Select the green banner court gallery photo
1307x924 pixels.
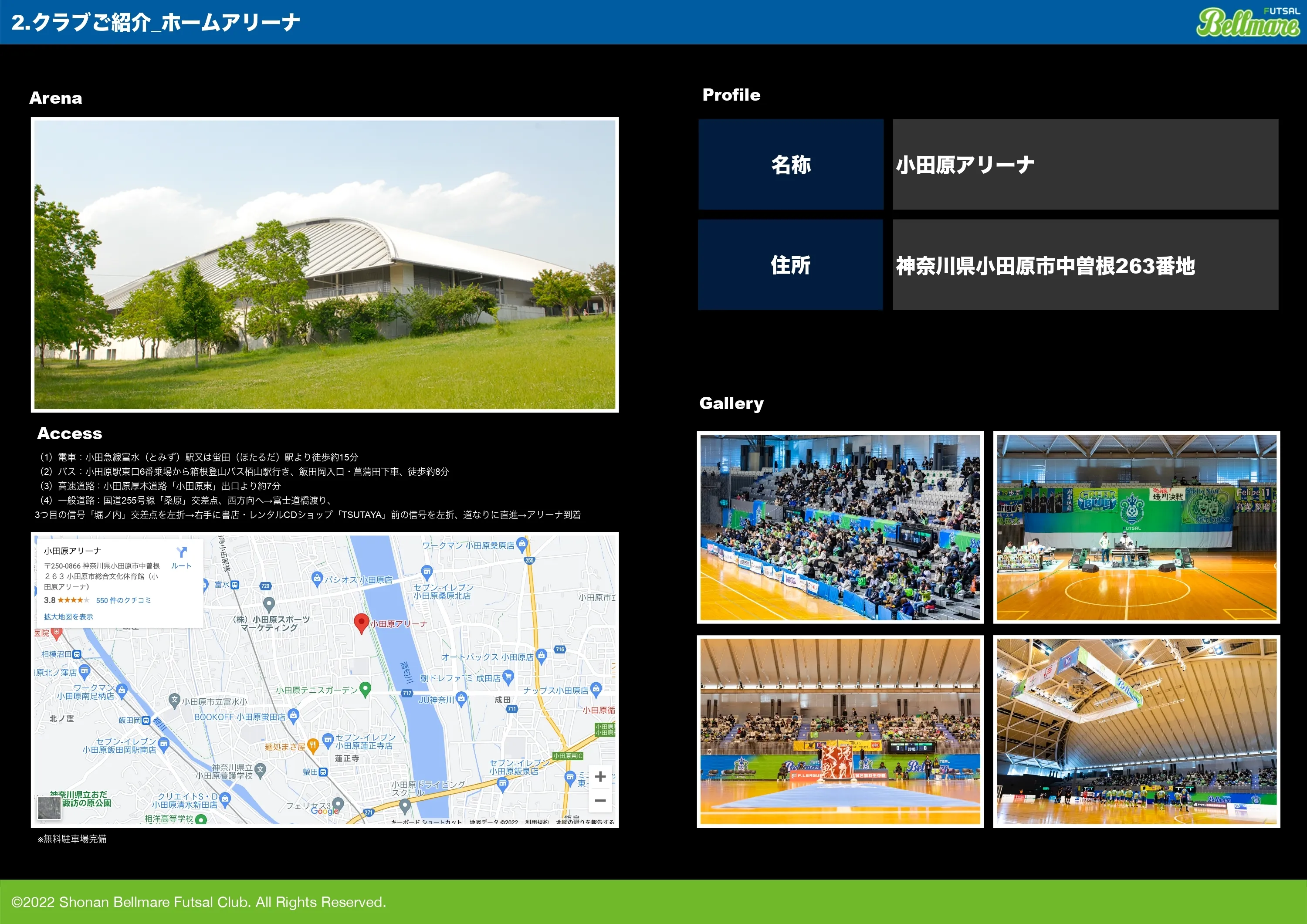1136,527
